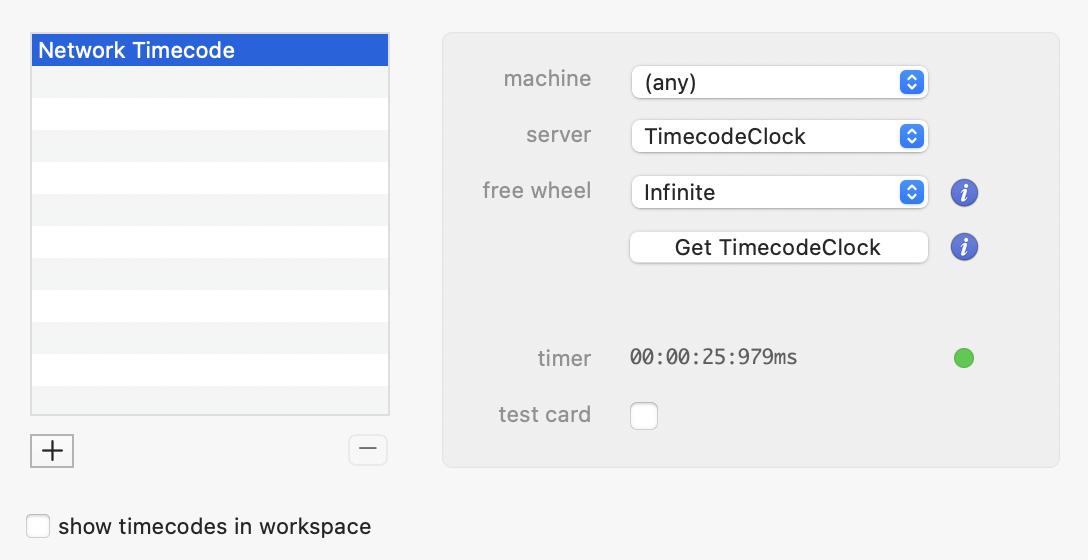Select Network Timecode in the list
The height and width of the screenshot is (560, 1088).
(x=210, y=50)
